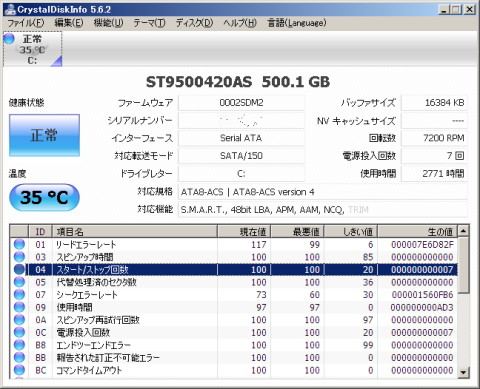Viewport: 480px width, 389px height.
Task: Click the interface field Serial ATA
Action: [241, 138]
